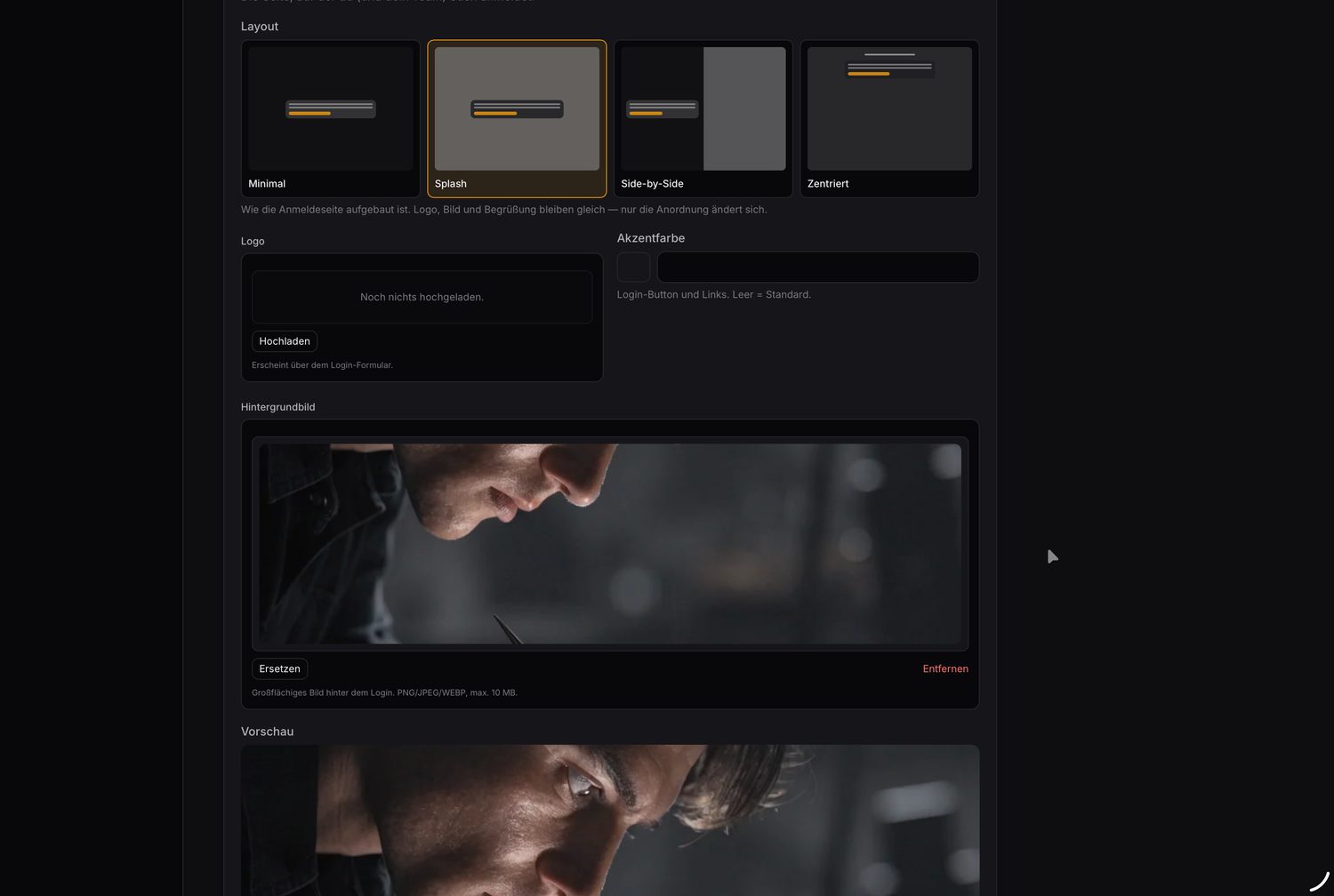The image size is (1334, 896).
Task: Click the Logo field label
Action: 253,241
